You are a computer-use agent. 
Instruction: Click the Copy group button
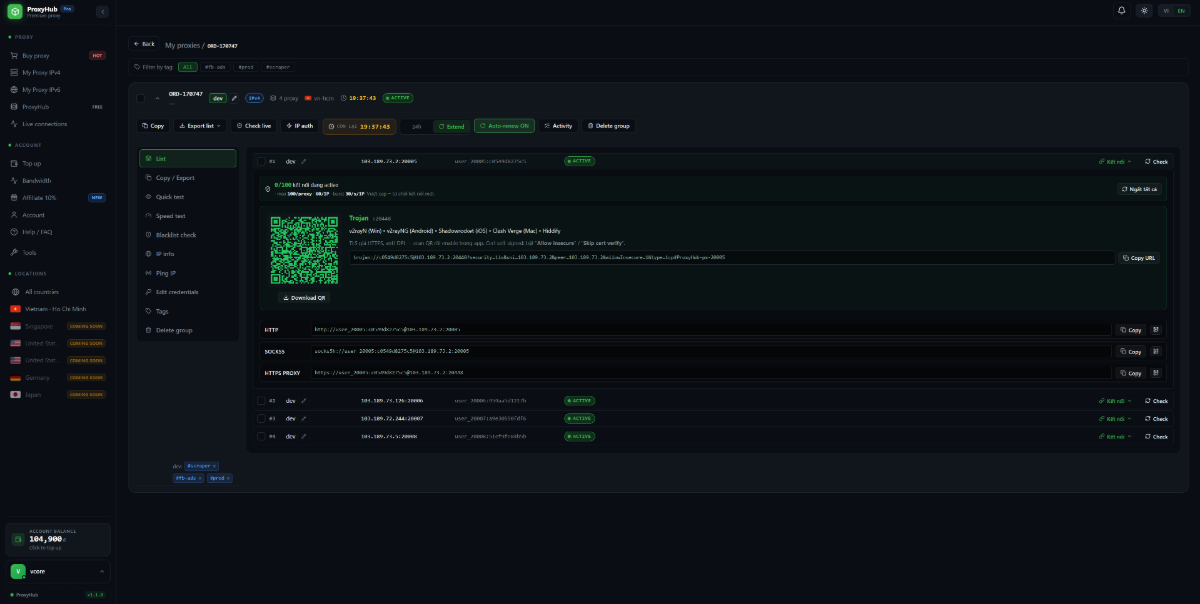[x=153, y=126]
